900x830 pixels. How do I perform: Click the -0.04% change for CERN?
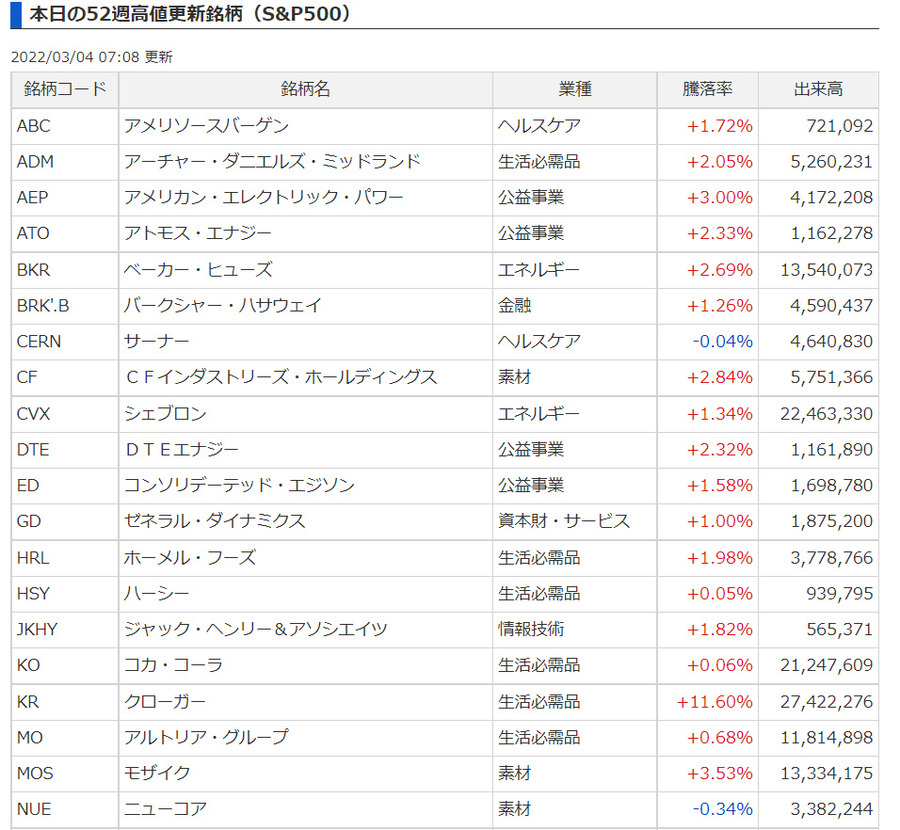point(723,342)
